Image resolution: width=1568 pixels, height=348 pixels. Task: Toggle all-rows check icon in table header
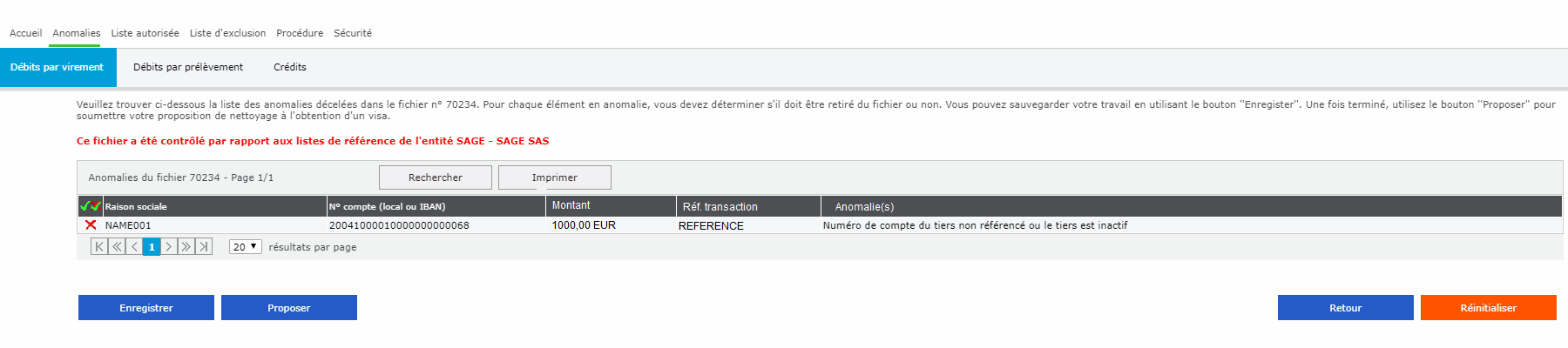click(x=90, y=206)
